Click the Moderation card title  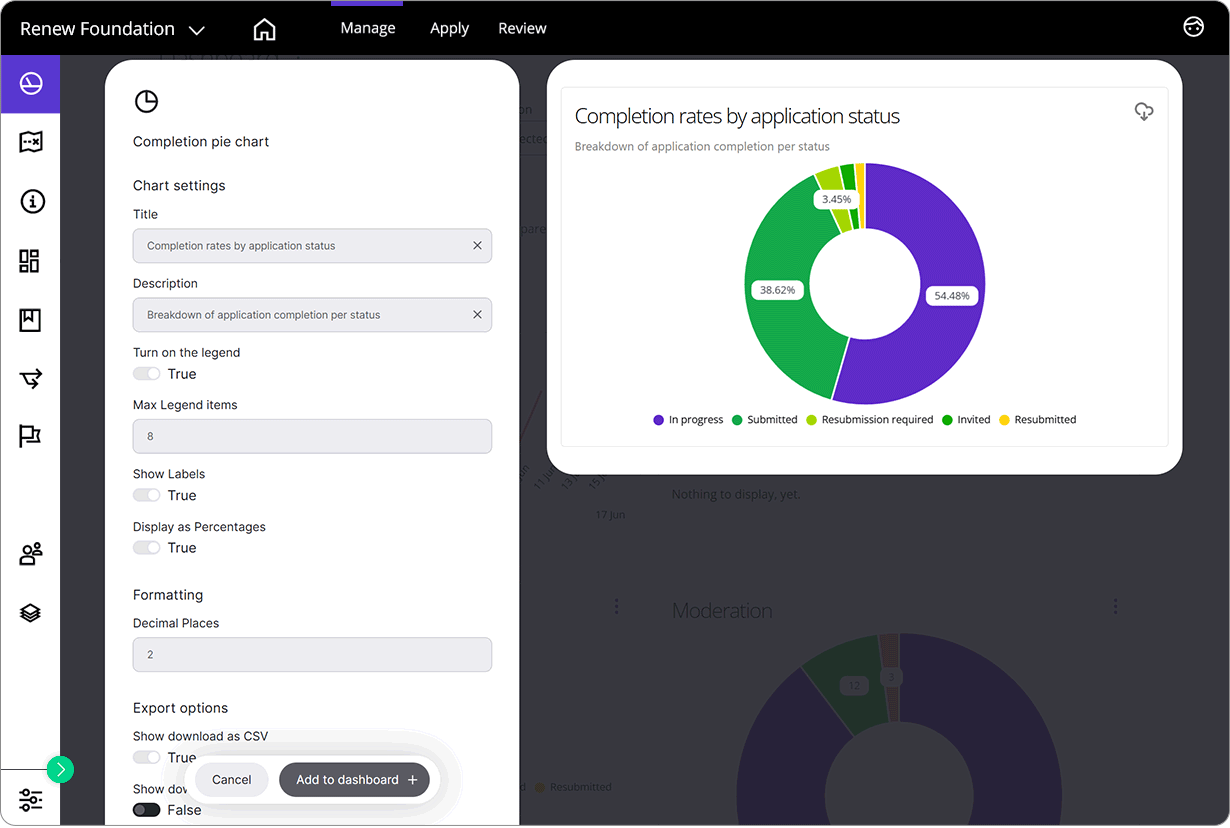722,610
